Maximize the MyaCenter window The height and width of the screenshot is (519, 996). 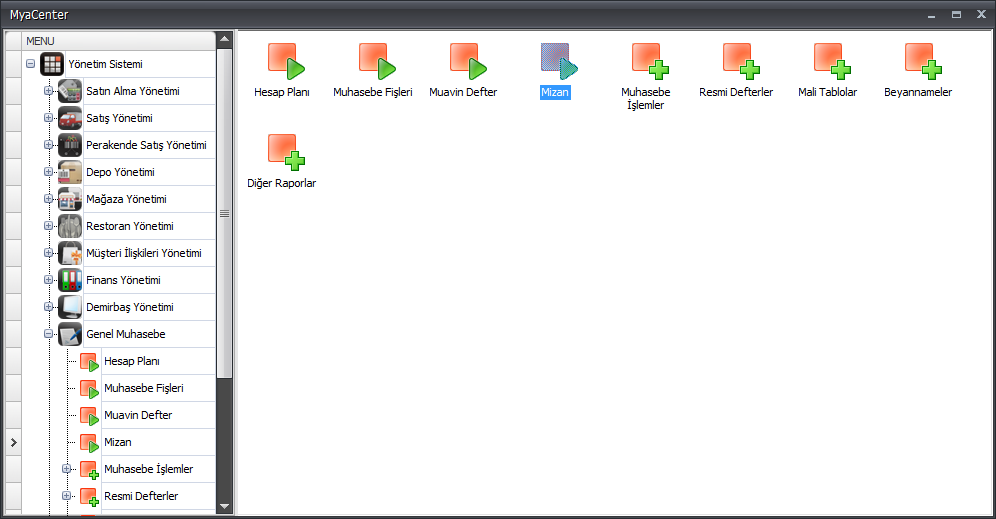(956, 15)
